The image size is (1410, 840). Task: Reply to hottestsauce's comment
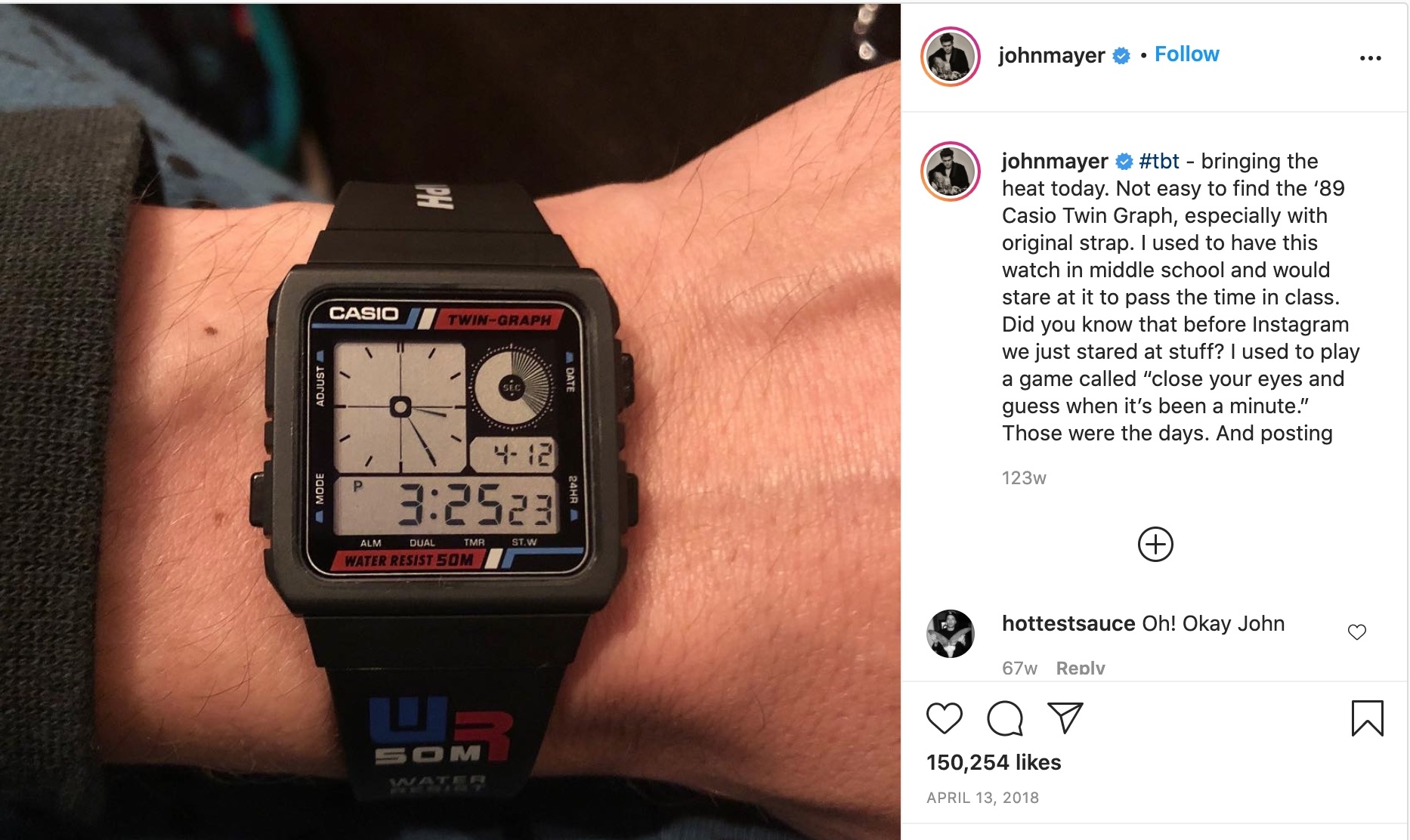coord(1081,668)
